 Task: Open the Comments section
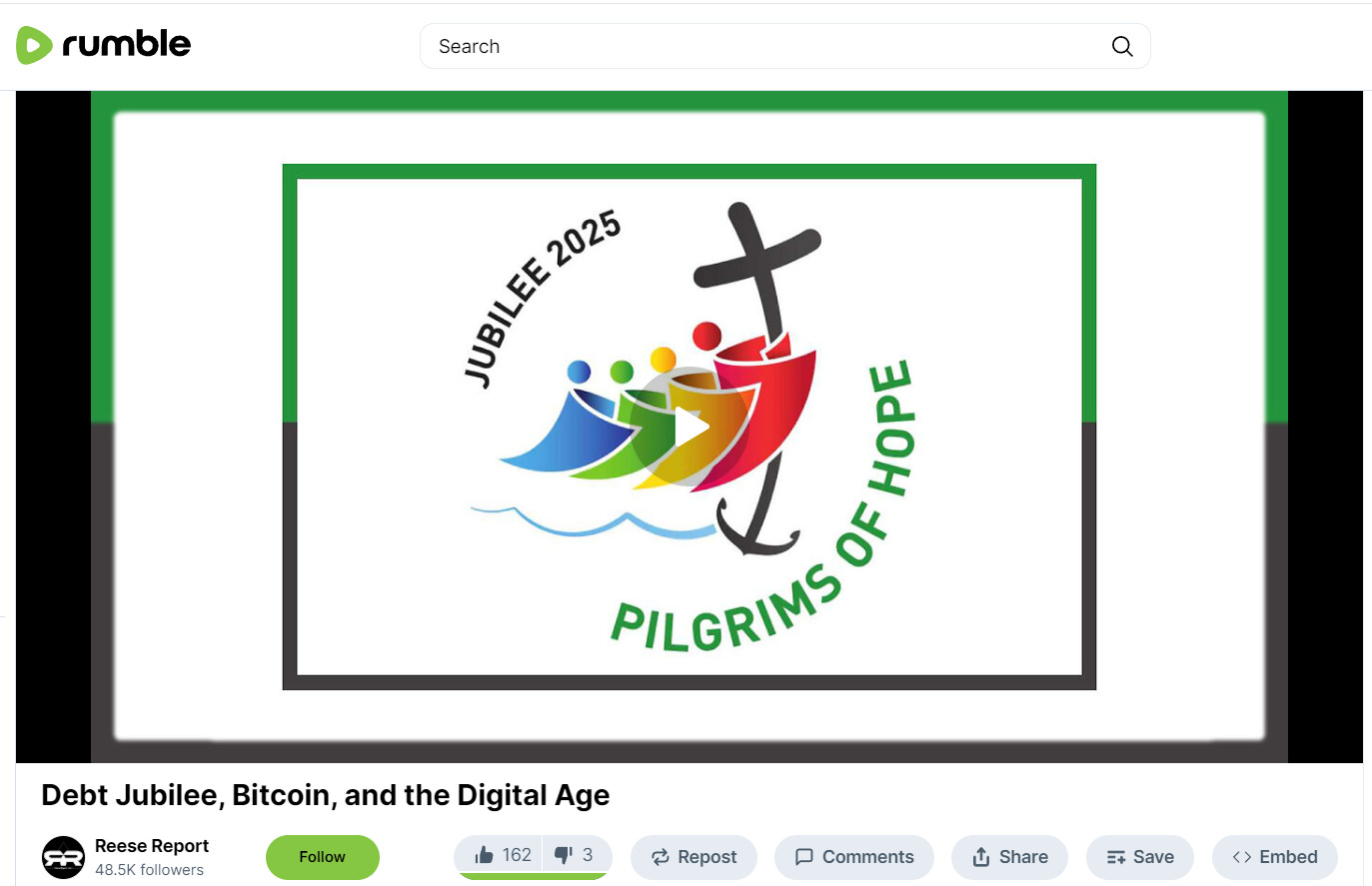853,857
